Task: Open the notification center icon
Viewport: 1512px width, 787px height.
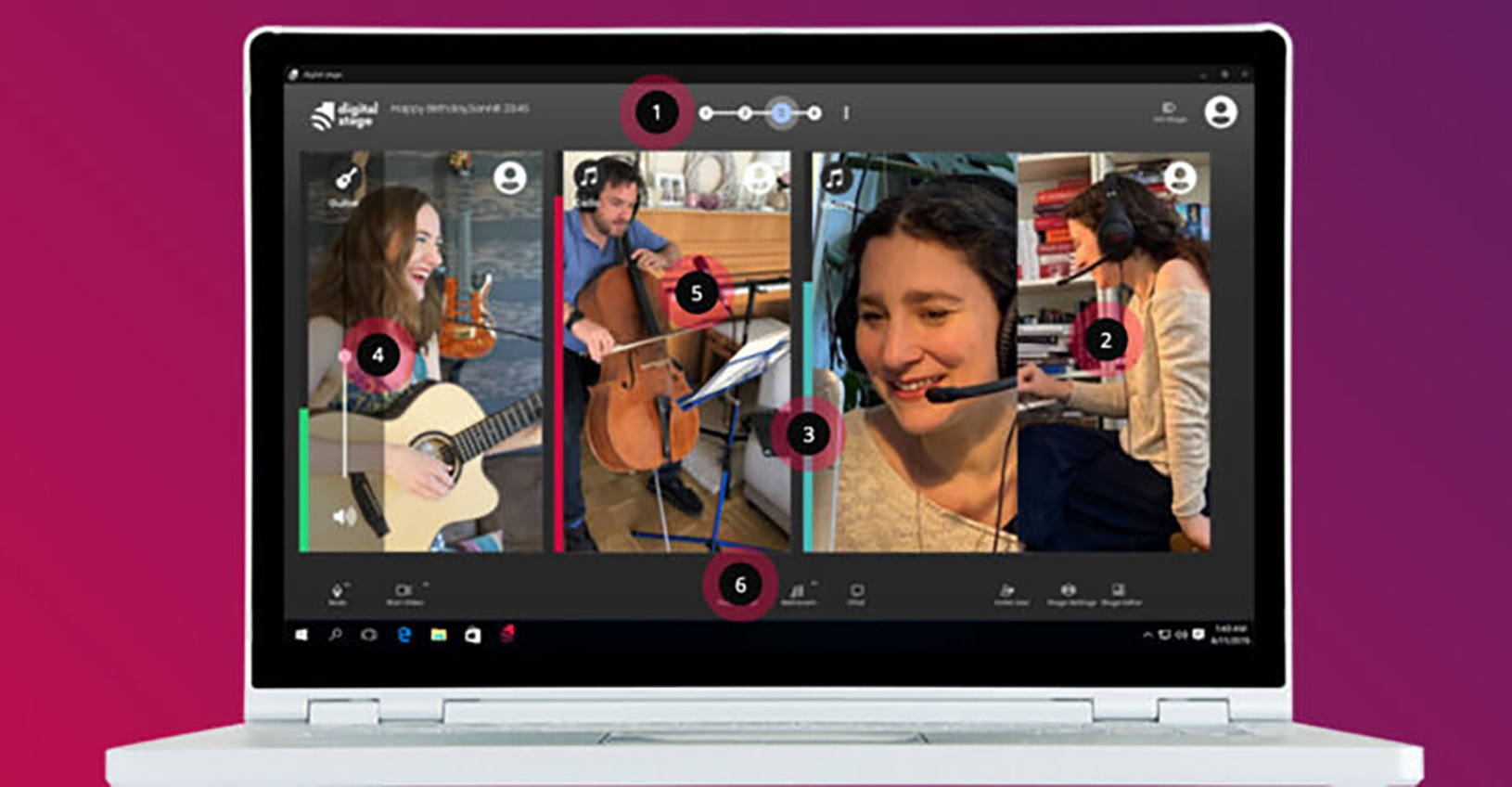Action: coord(1198,635)
